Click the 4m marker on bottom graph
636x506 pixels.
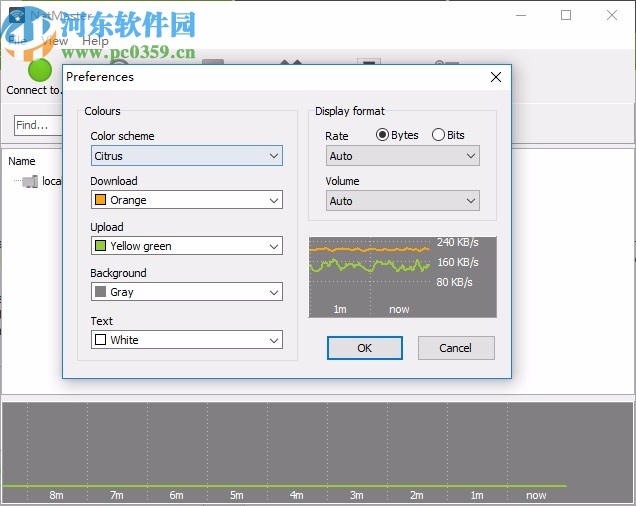[297, 495]
